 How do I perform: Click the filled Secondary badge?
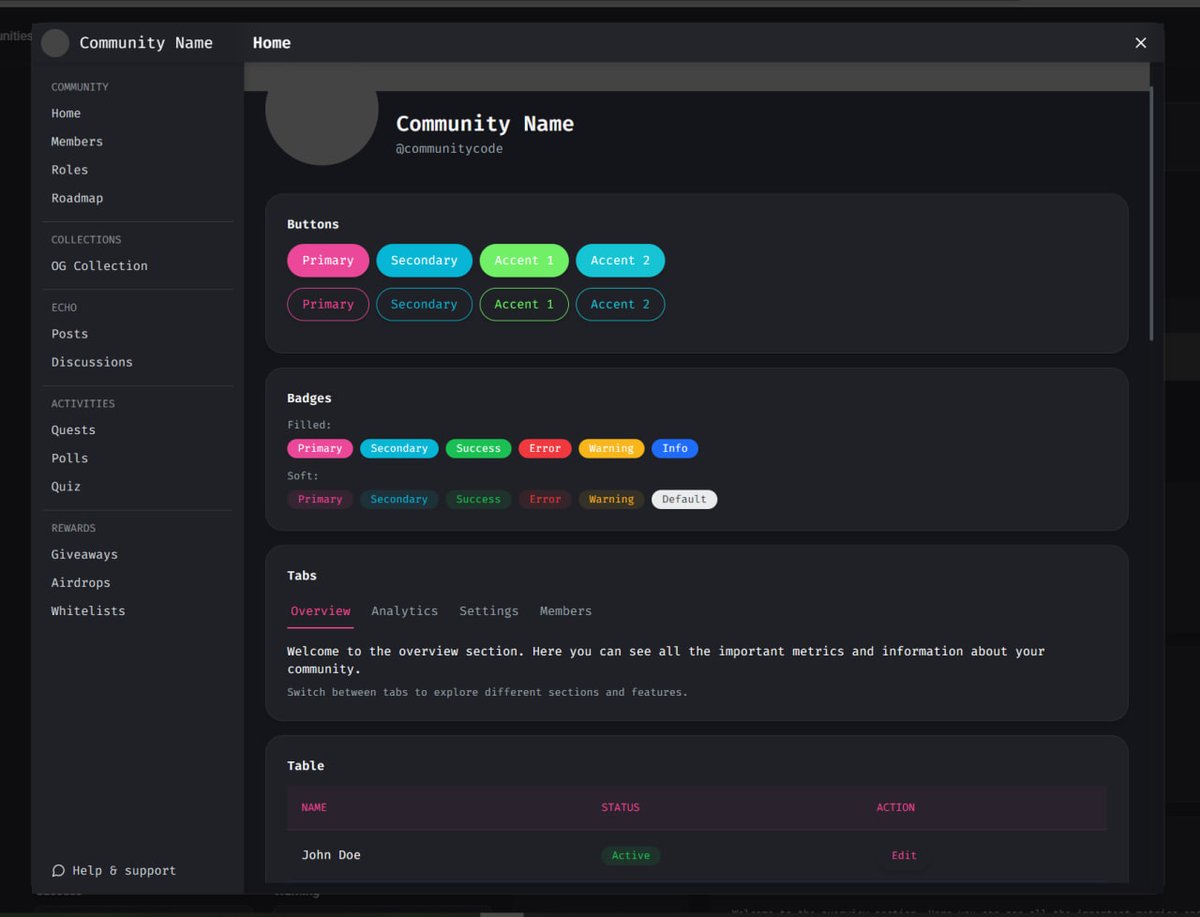399,448
